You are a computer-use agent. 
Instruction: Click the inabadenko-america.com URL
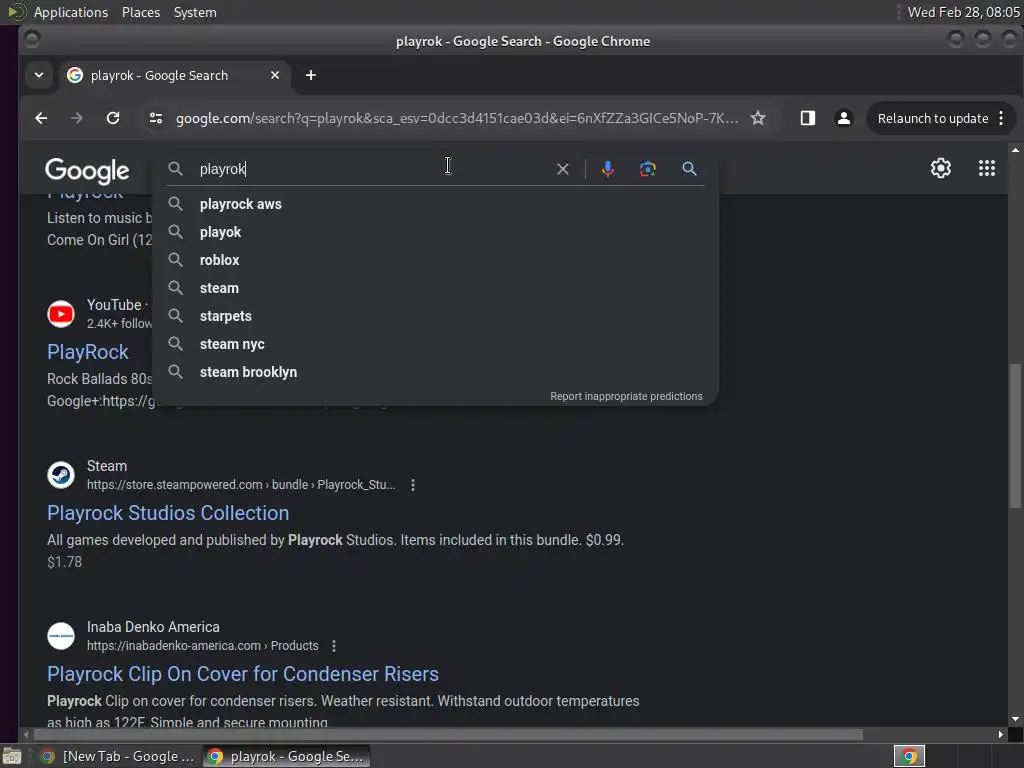[x=202, y=646]
